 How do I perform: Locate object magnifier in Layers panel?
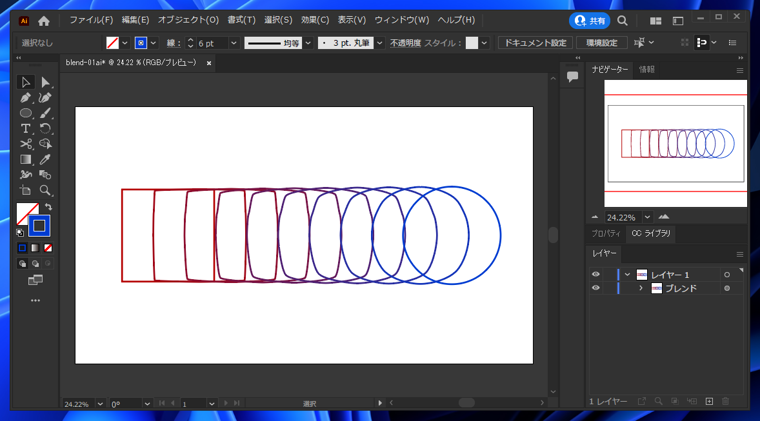658,401
